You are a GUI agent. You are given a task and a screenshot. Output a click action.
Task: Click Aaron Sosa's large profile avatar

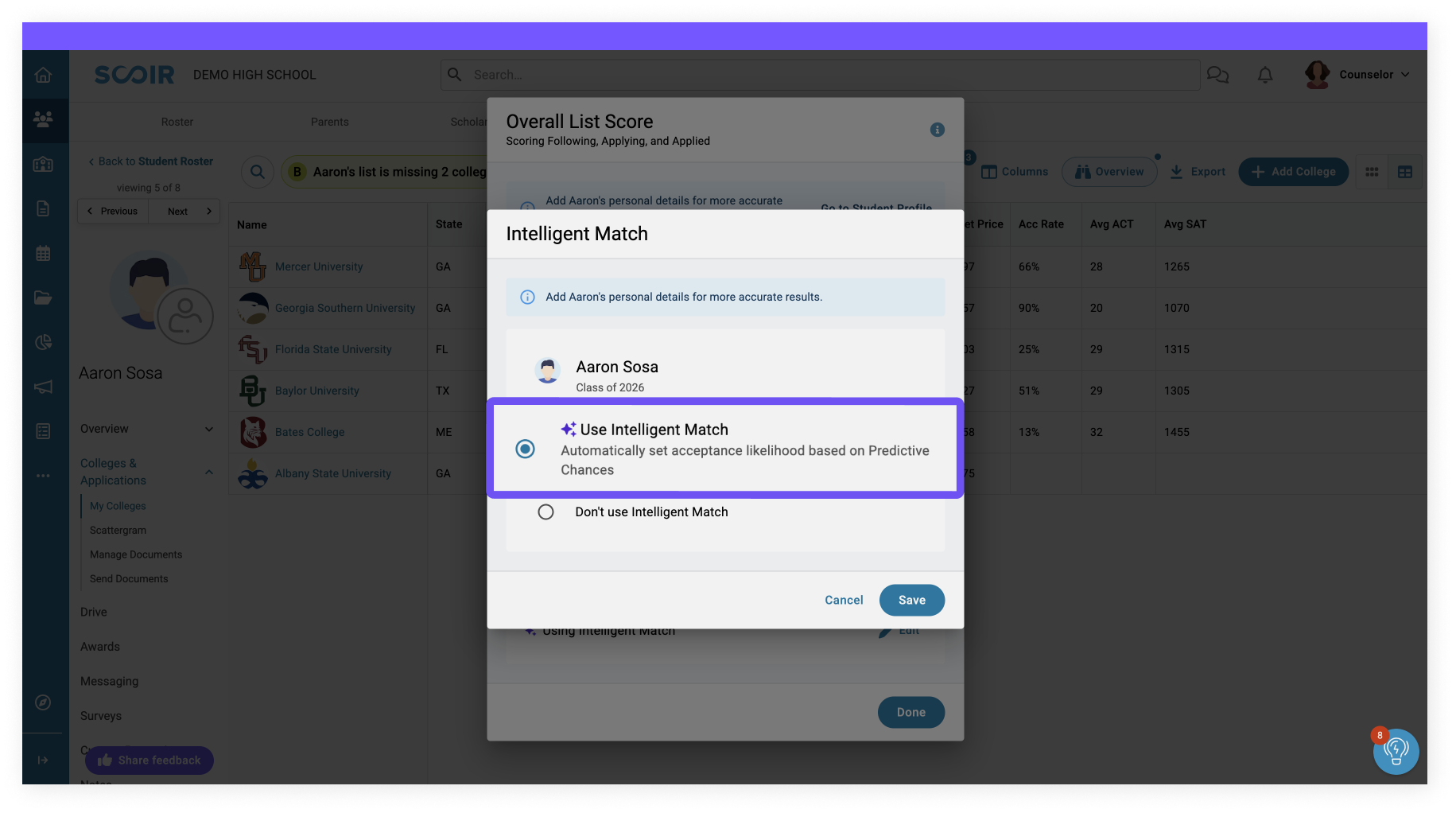click(x=149, y=290)
